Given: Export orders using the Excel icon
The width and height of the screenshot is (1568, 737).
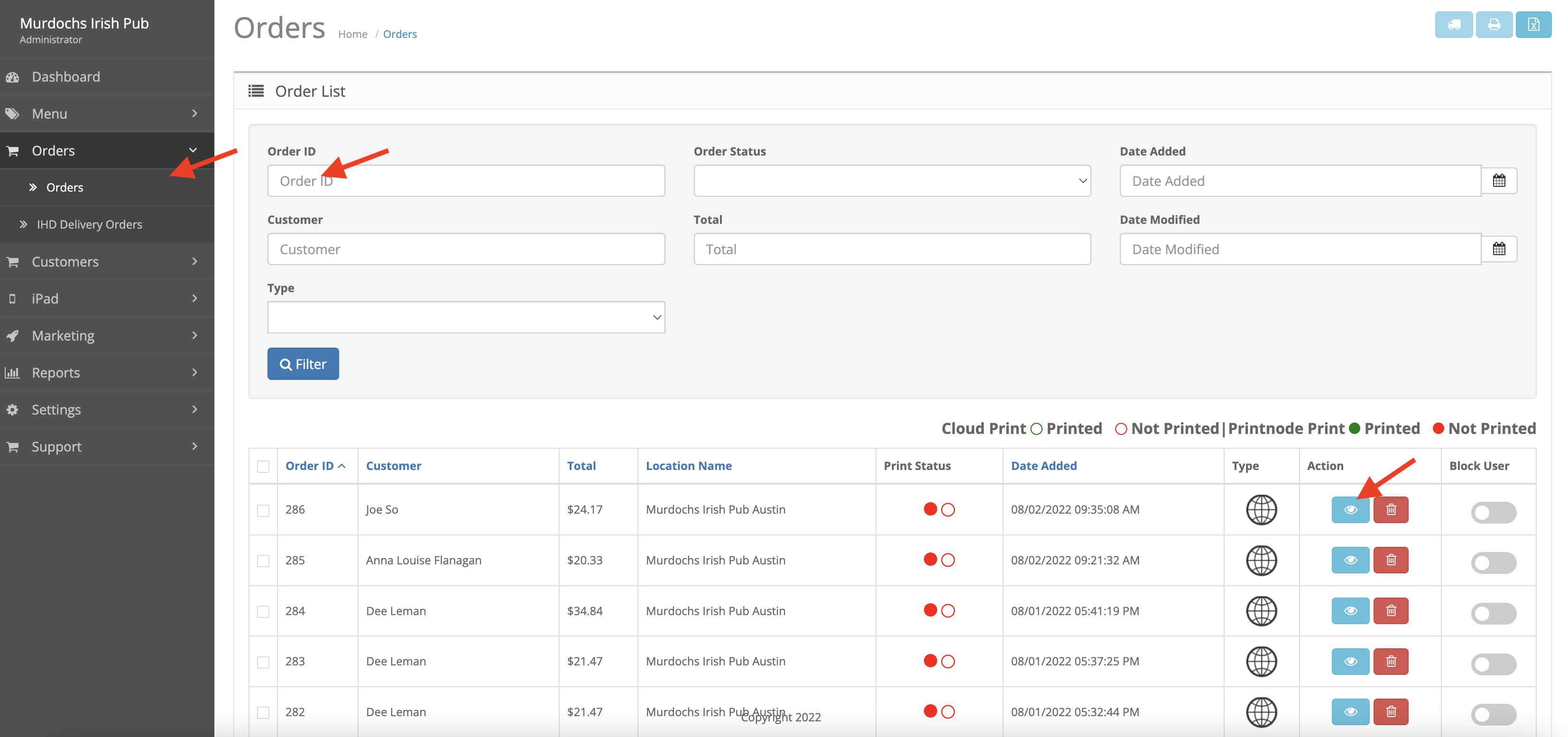Looking at the screenshot, I should pos(1534,24).
